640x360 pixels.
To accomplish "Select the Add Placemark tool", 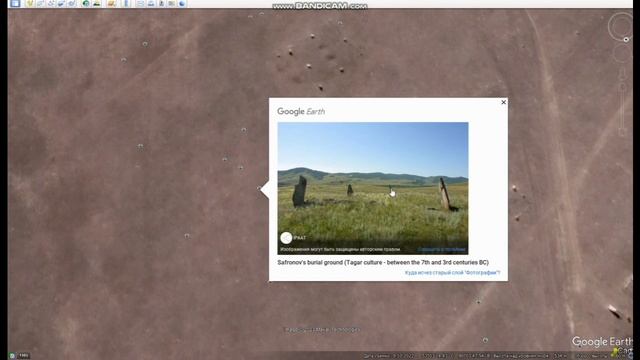I will (30, 3).
